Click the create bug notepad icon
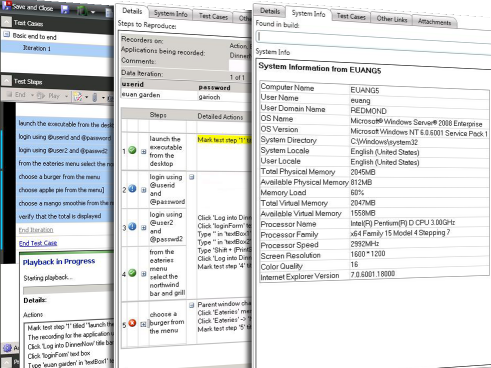Screen dimensions: 491x368 click(78, 97)
